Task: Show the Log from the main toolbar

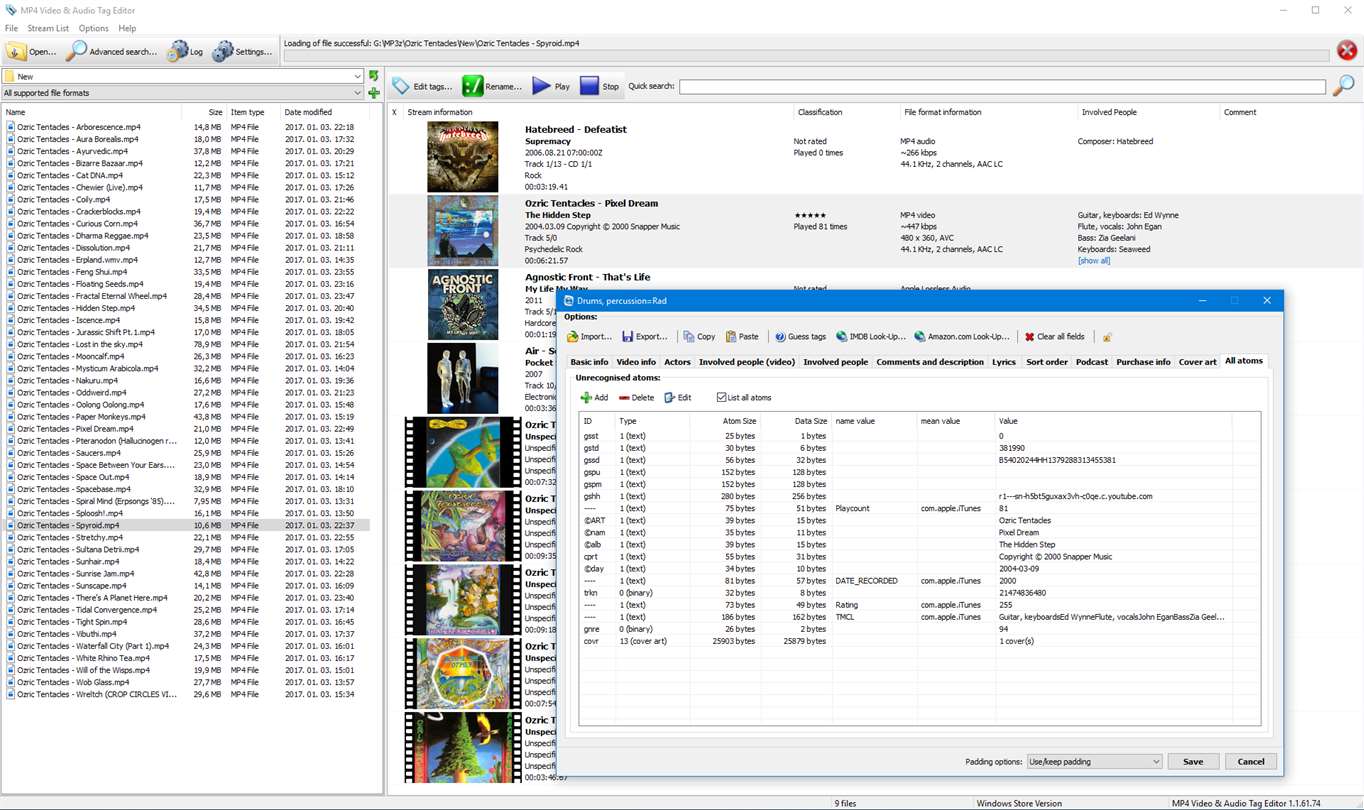Action: pyautogui.click(x=185, y=51)
